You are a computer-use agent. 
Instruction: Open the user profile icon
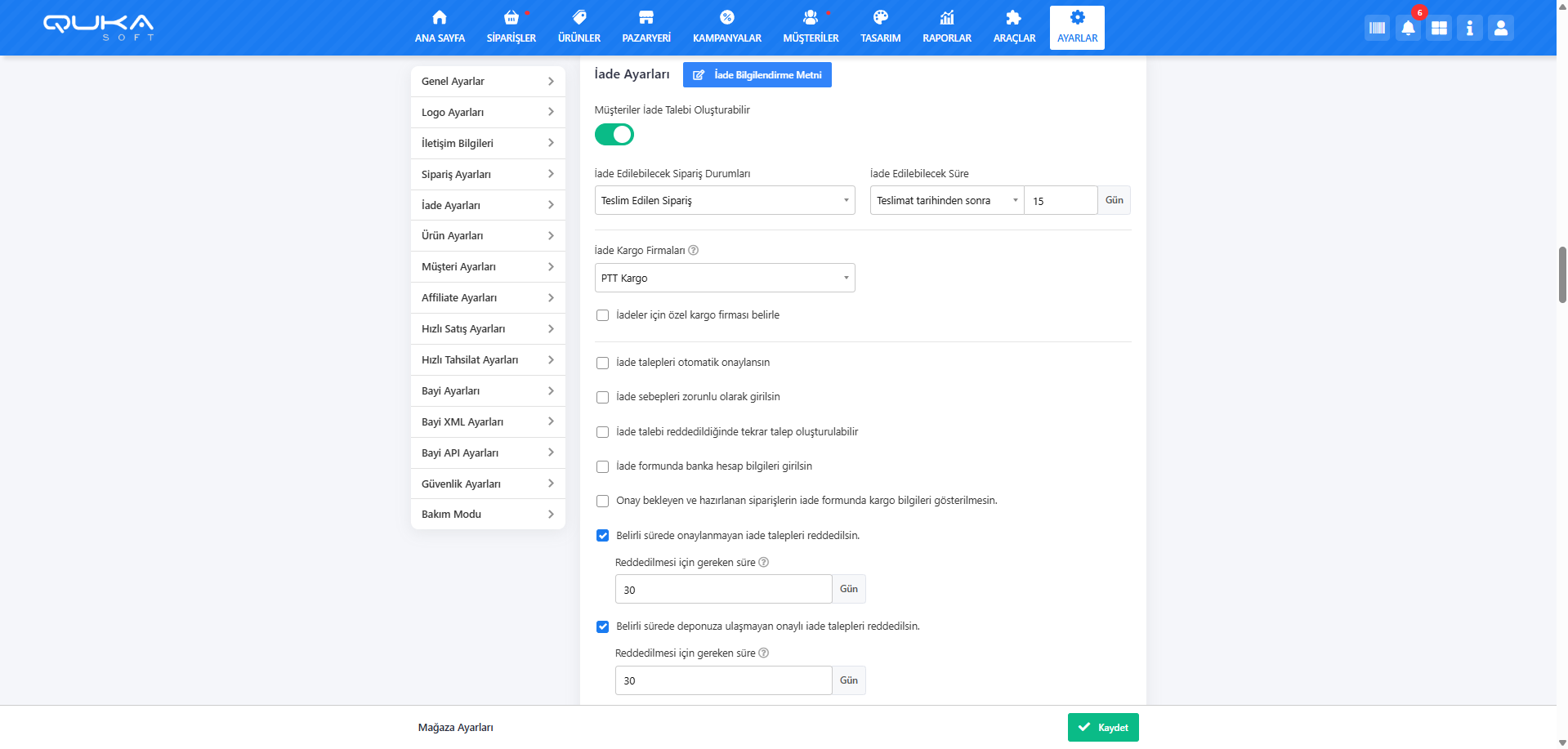[x=1500, y=28]
